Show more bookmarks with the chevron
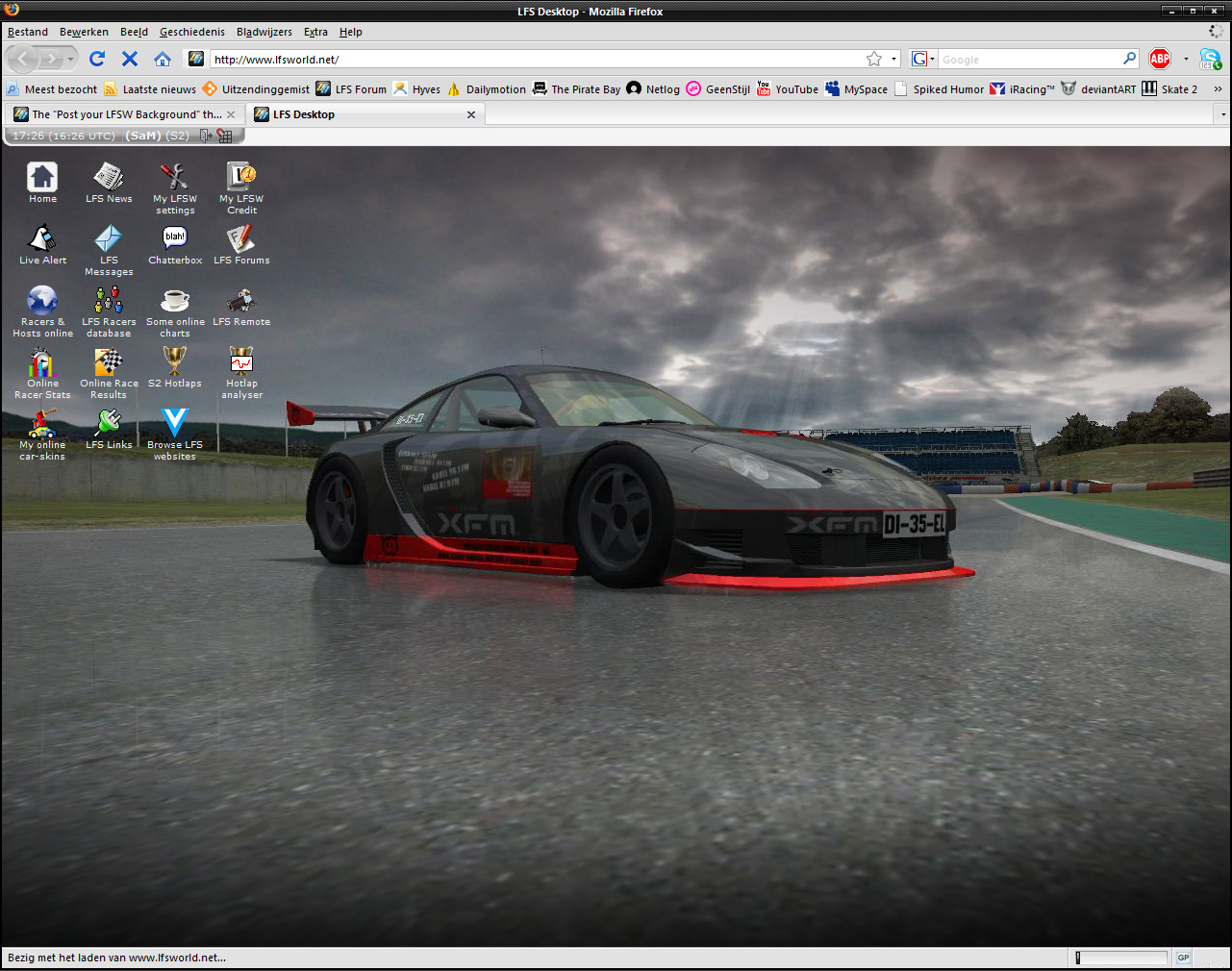 pyautogui.click(x=1218, y=89)
